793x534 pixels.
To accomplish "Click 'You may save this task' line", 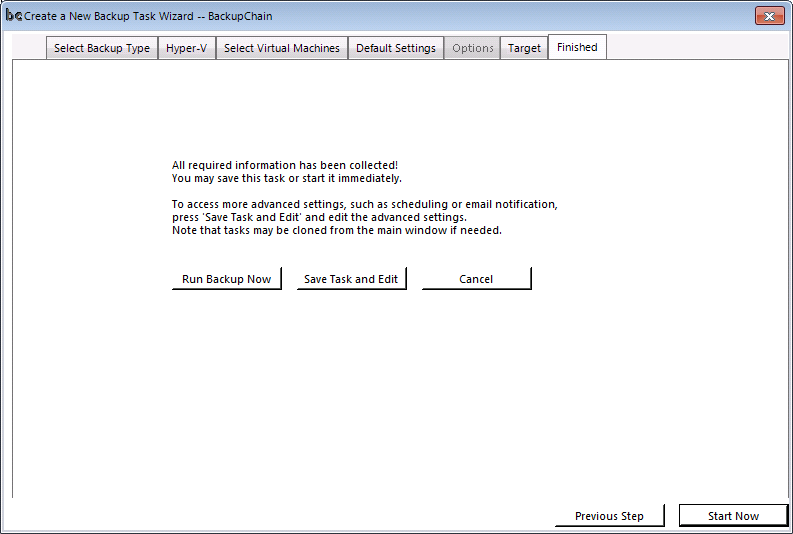I will [x=287, y=179].
